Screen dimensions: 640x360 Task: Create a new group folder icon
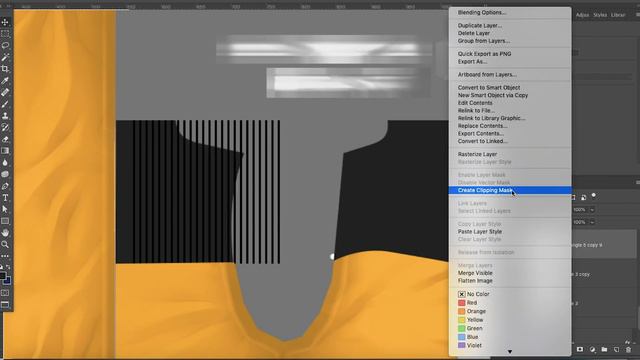tap(604, 349)
